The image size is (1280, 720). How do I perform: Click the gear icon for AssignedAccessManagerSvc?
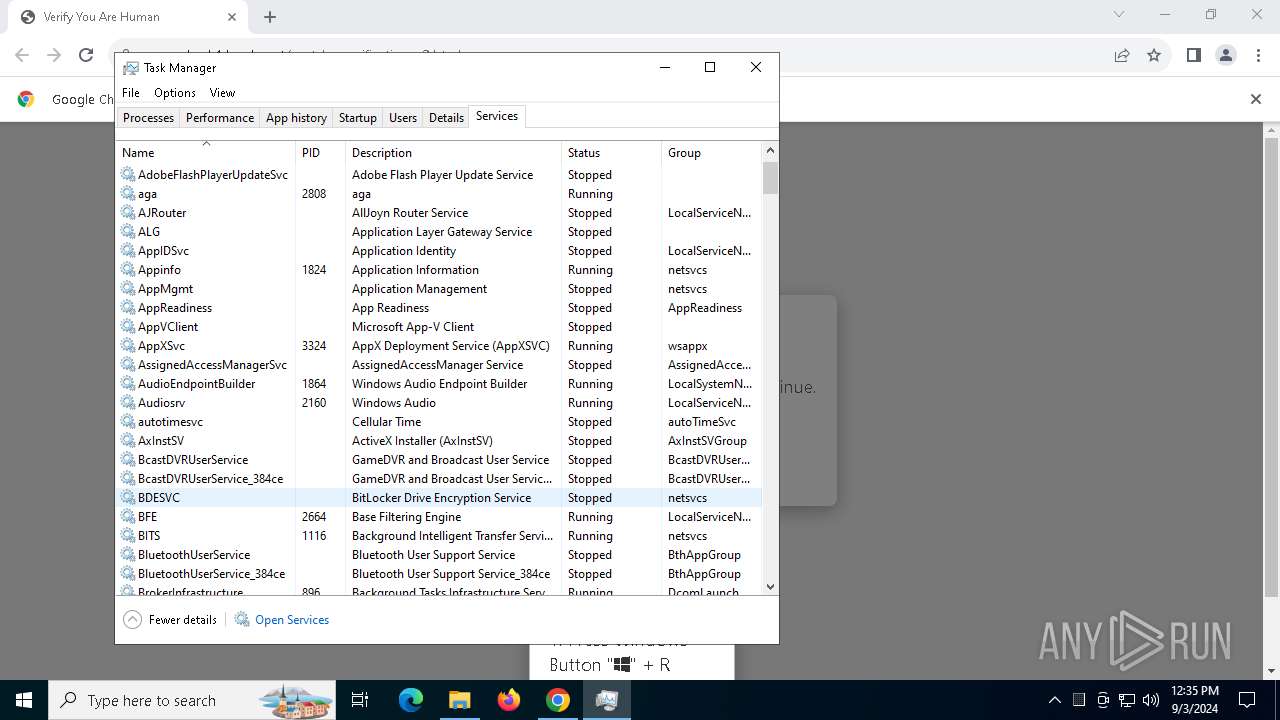(128, 364)
